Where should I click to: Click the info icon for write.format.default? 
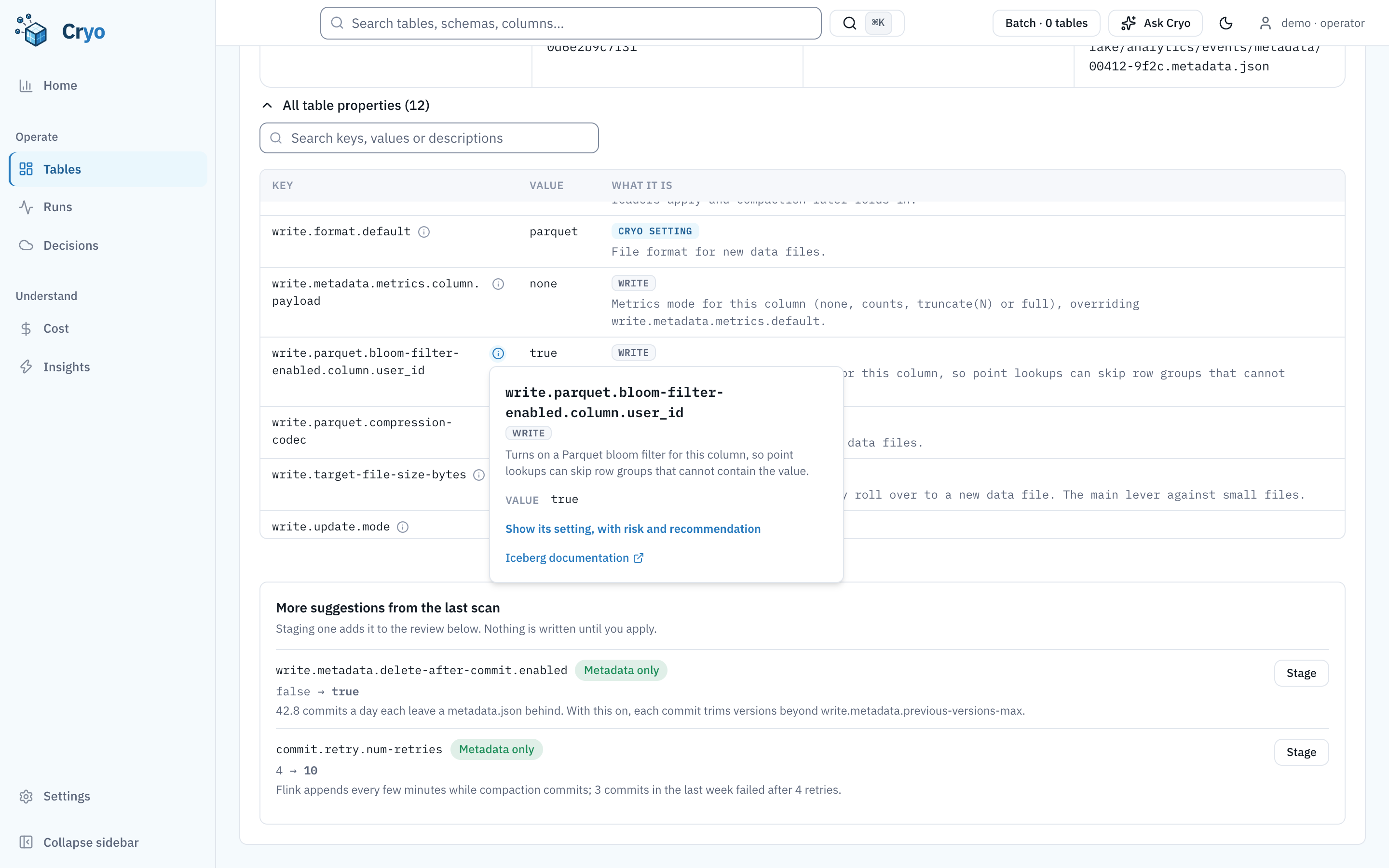pyautogui.click(x=423, y=232)
